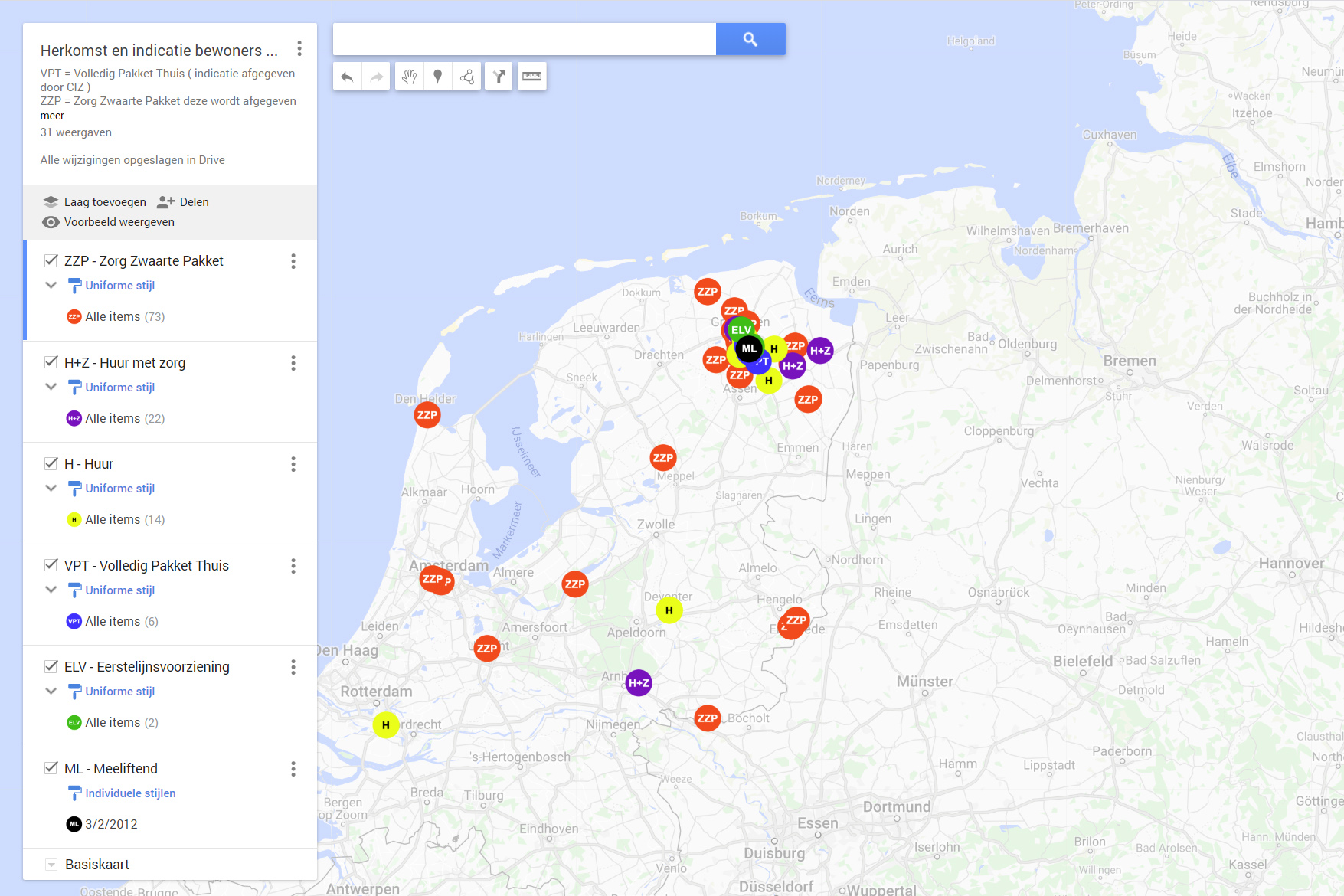Image resolution: width=1344 pixels, height=896 pixels.
Task: Toggle the ELV - Eerstelijnsvoorziening layer checkbox
Action: [x=51, y=666]
